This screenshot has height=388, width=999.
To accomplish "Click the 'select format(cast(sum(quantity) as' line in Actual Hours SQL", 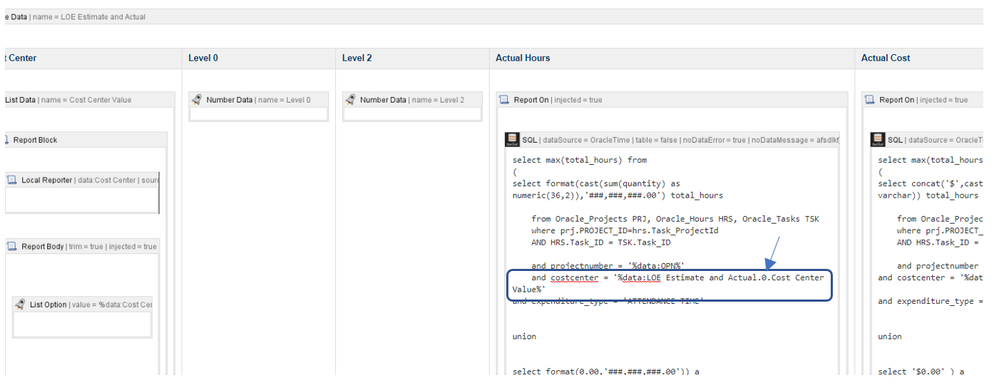I will 596,183.
